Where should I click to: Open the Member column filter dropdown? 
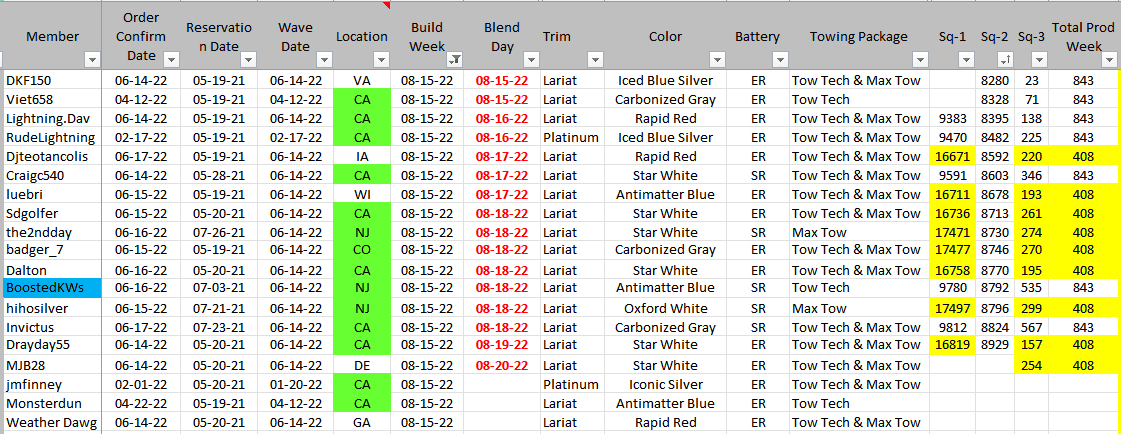pyautogui.click(x=92, y=59)
